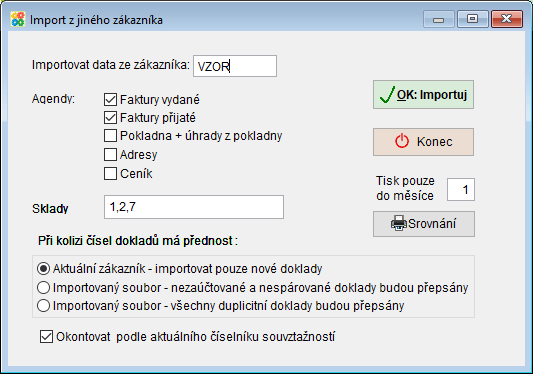Click the green checkmark on OK: Importuj
The image size is (533, 374).
pyautogui.click(x=387, y=94)
